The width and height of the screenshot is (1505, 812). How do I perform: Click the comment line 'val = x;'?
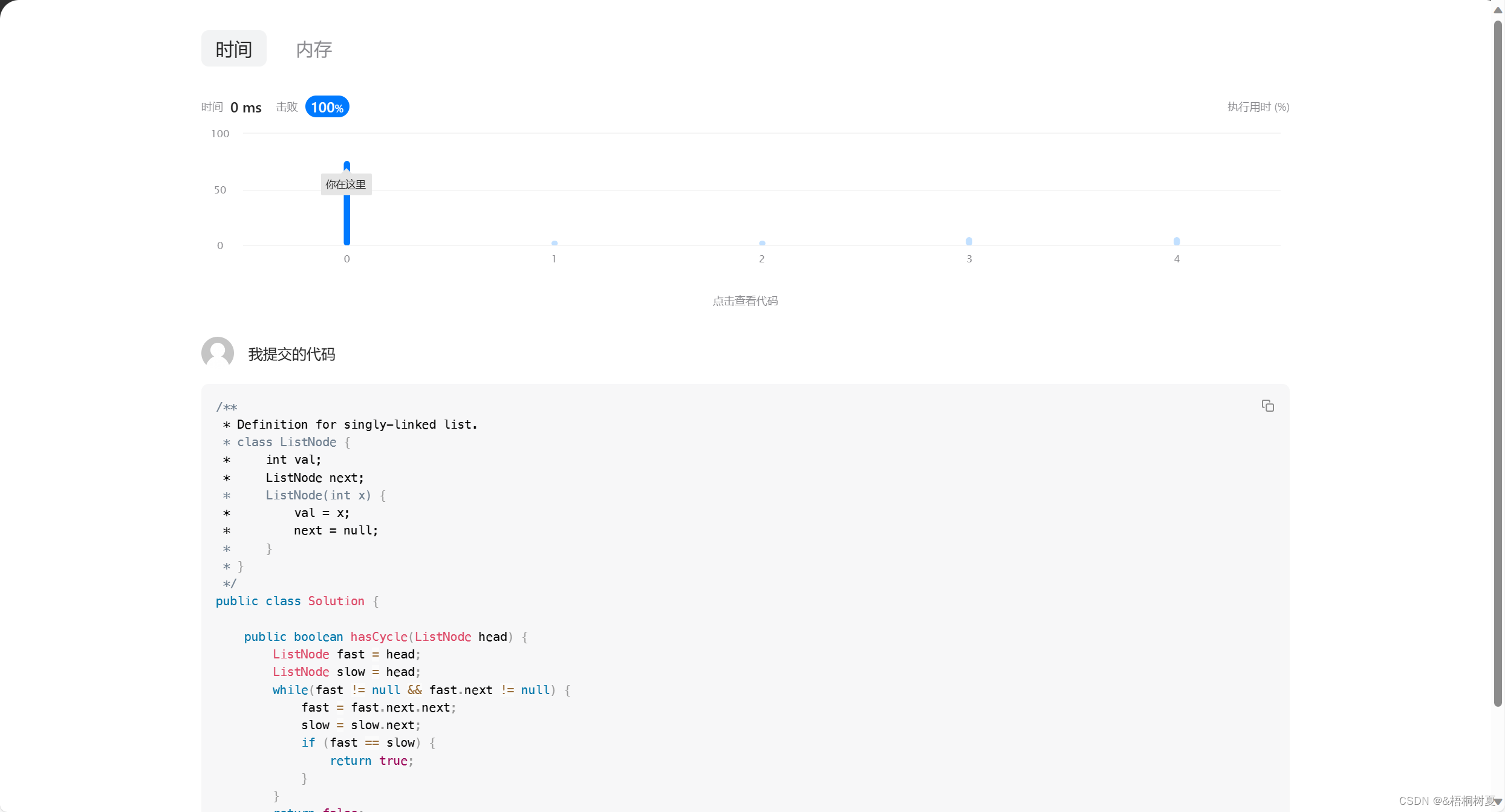(x=322, y=513)
